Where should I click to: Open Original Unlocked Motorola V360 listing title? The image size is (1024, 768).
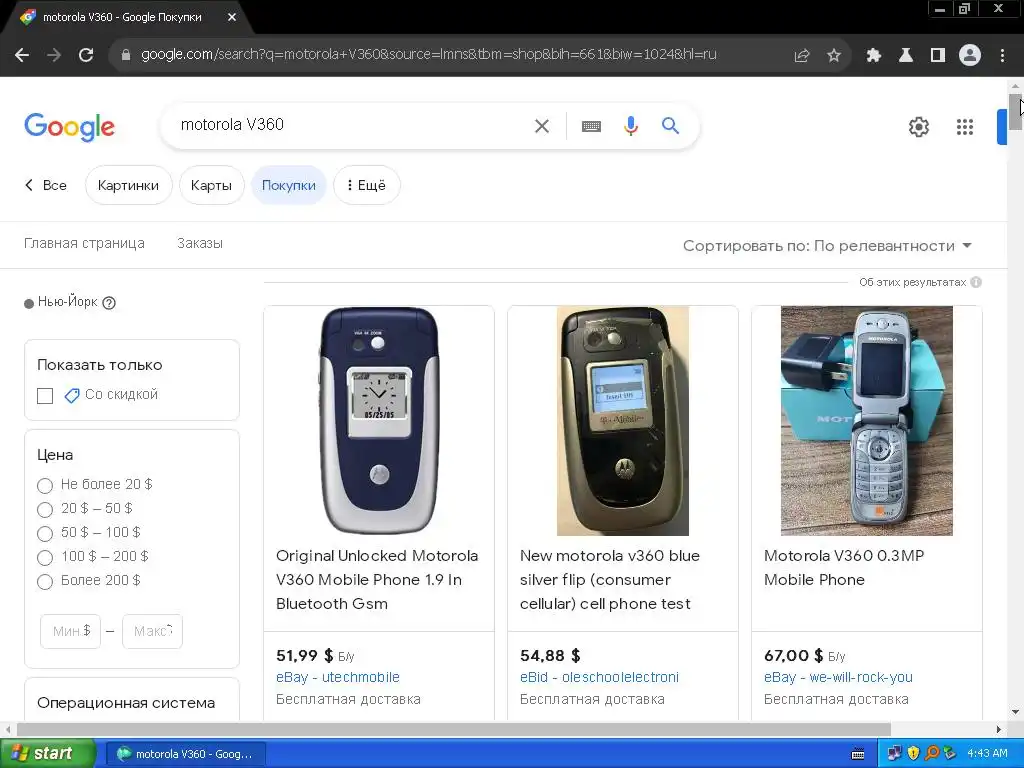click(x=377, y=579)
